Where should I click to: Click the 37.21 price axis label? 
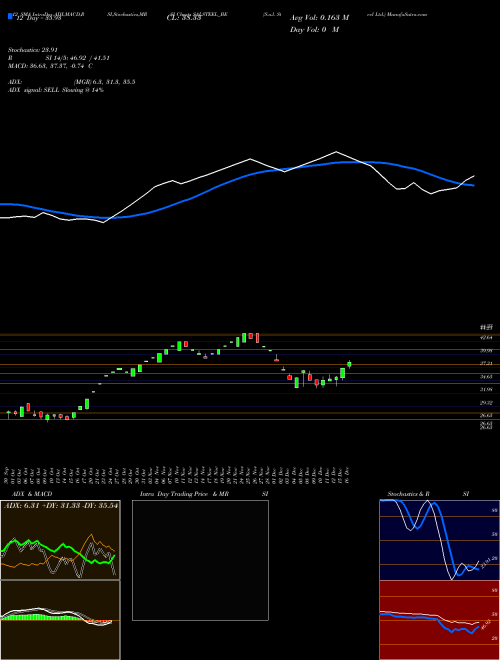(x=486, y=363)
